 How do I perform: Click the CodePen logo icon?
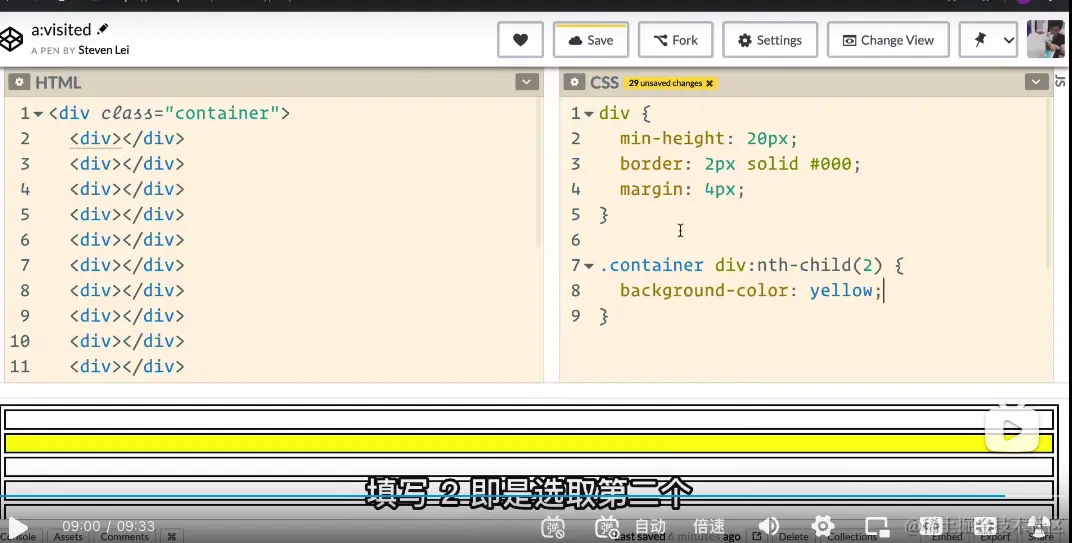point(11,39)
